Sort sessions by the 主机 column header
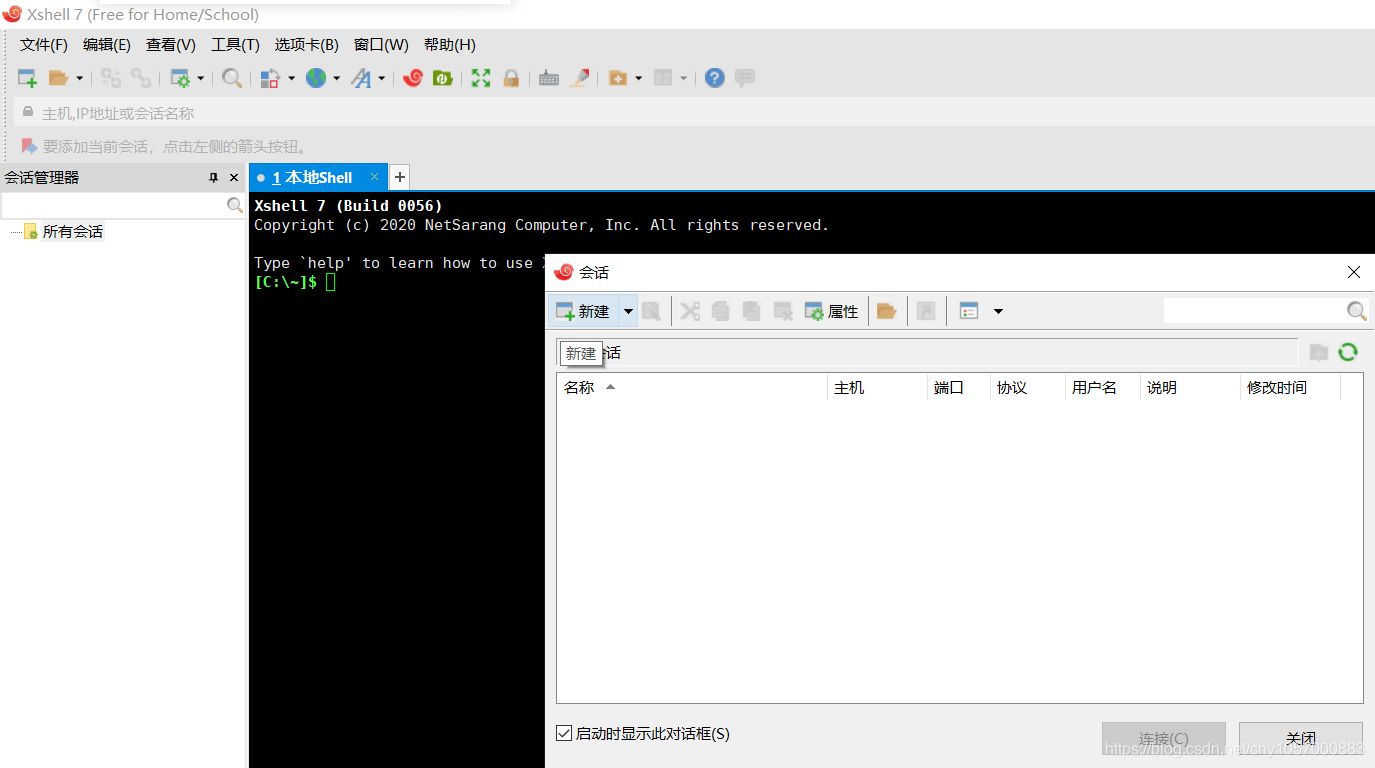 click(x=877, y=387)
